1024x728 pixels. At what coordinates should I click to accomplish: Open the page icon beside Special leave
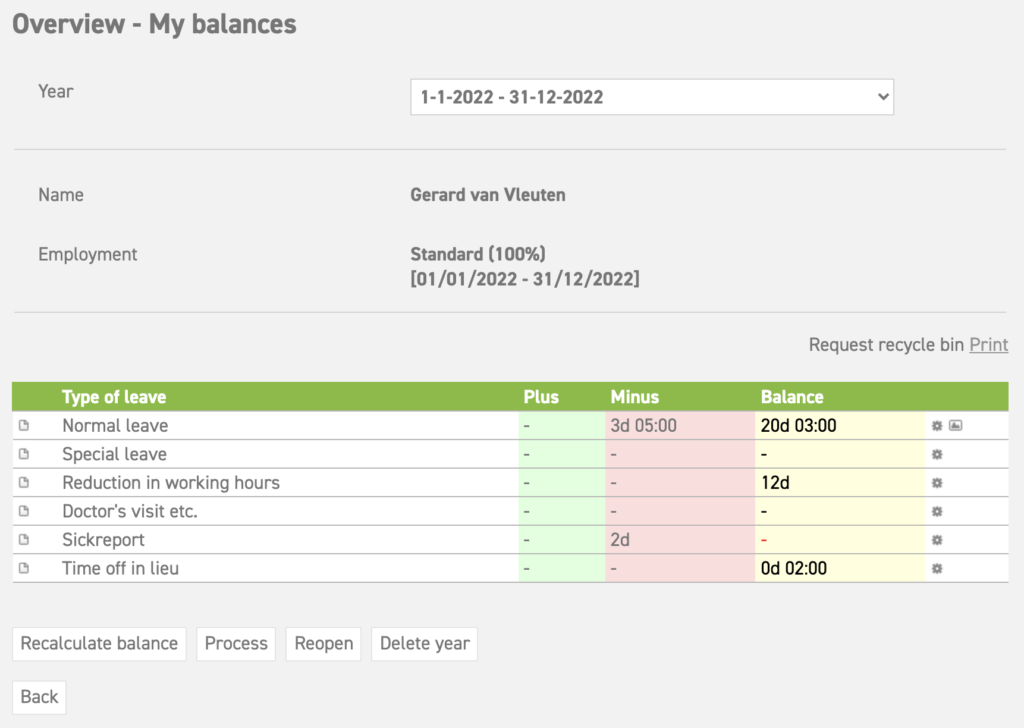[x=22, y=454]
